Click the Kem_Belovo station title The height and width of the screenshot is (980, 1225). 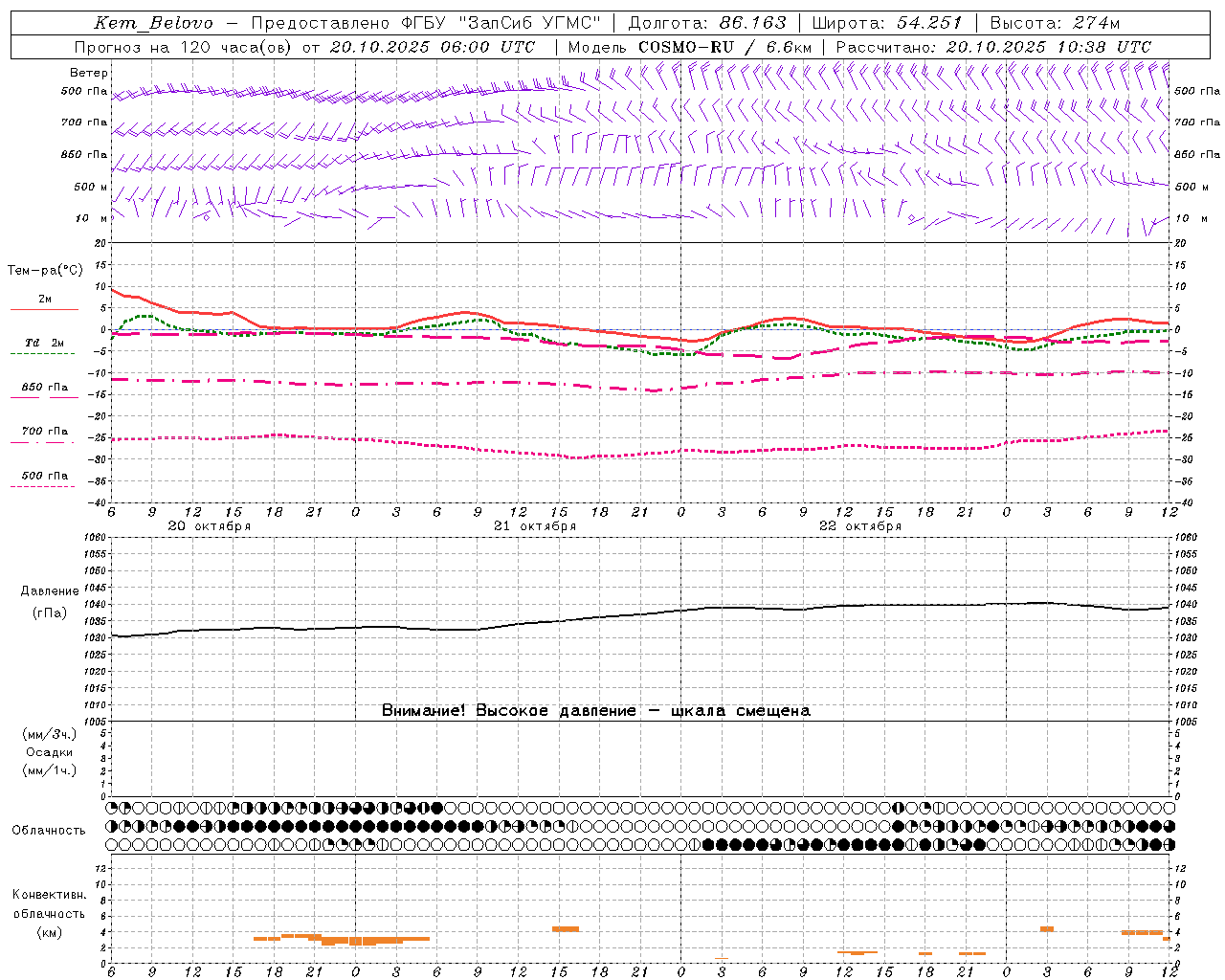tap(154, 23)
